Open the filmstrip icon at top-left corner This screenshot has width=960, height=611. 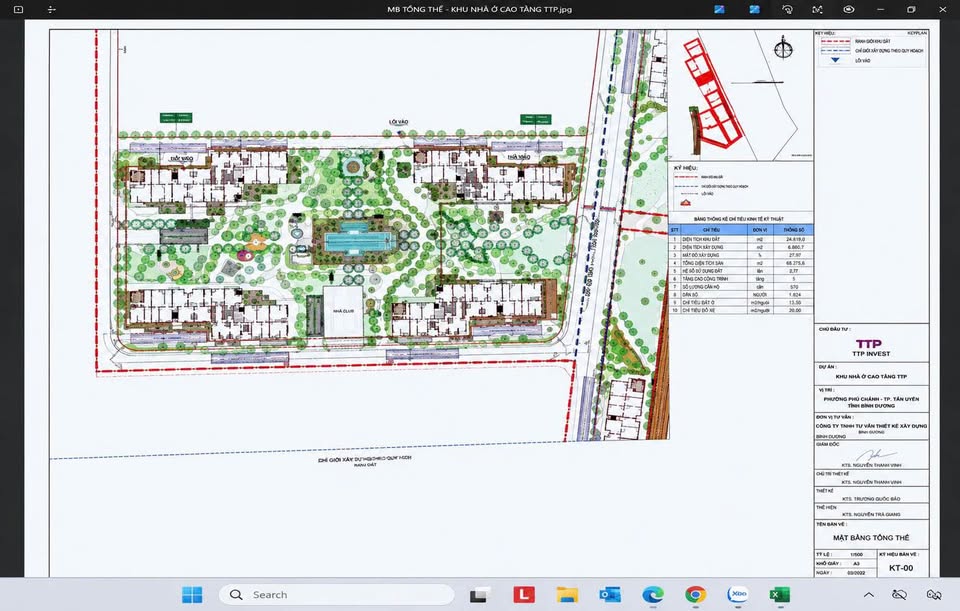click(x=18, y=9)
